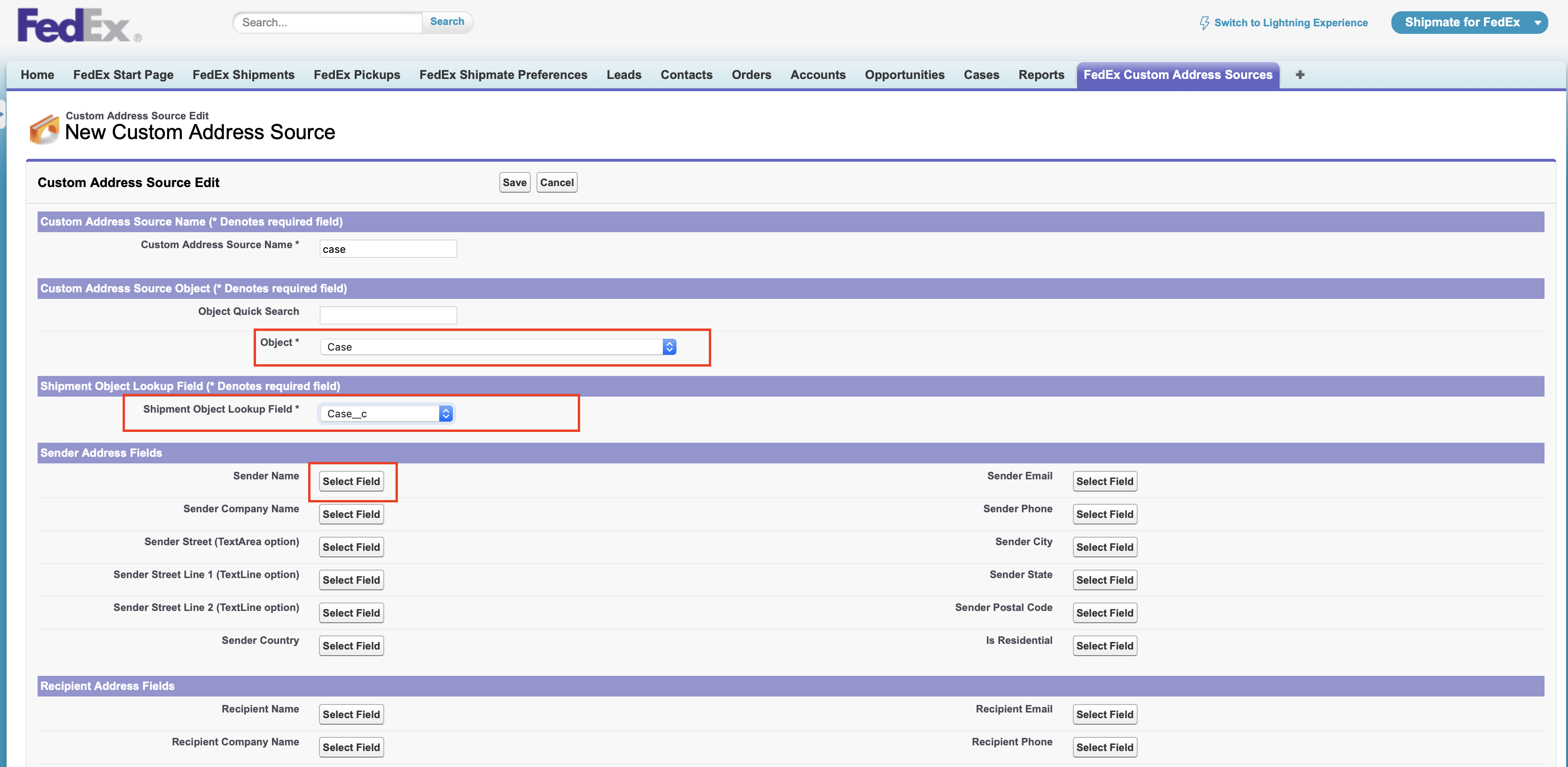Click the Custom Address Source package icon
This screenshot has width=1568, height=767.
point(45,129)
